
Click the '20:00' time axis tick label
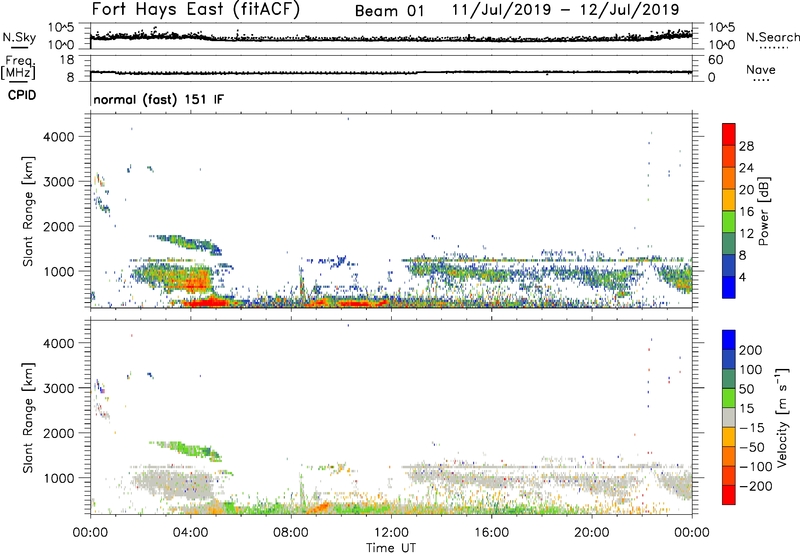tap(591, 533)
